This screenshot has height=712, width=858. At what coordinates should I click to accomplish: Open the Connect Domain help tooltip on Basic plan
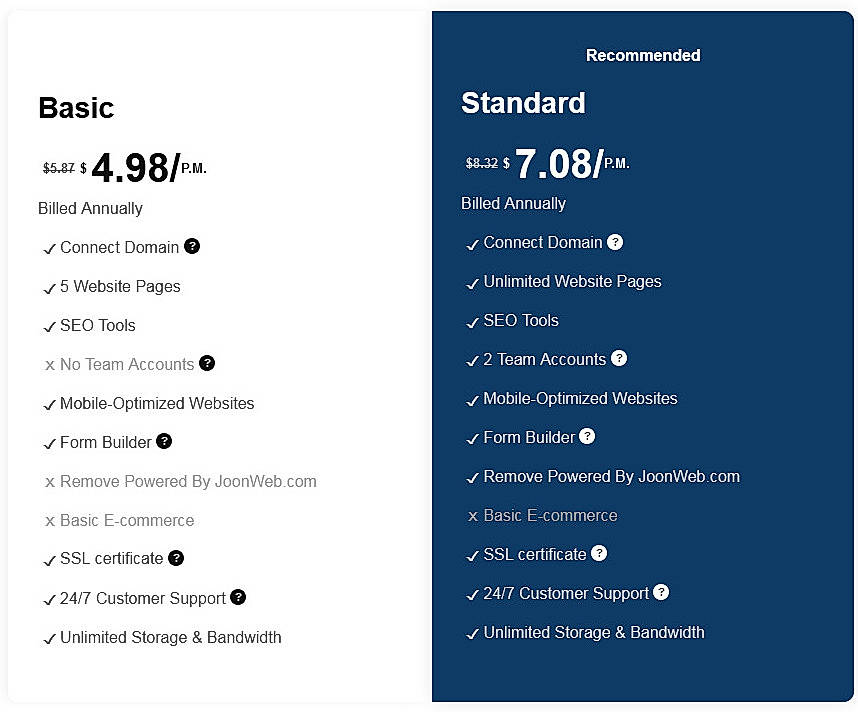pos(191,247)
